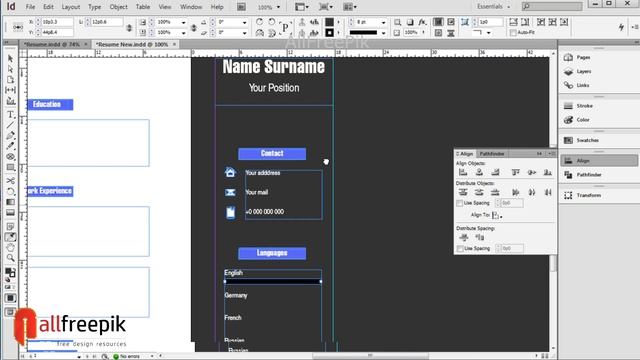Open the stroke weight dropdown

[x=383, y=22]
